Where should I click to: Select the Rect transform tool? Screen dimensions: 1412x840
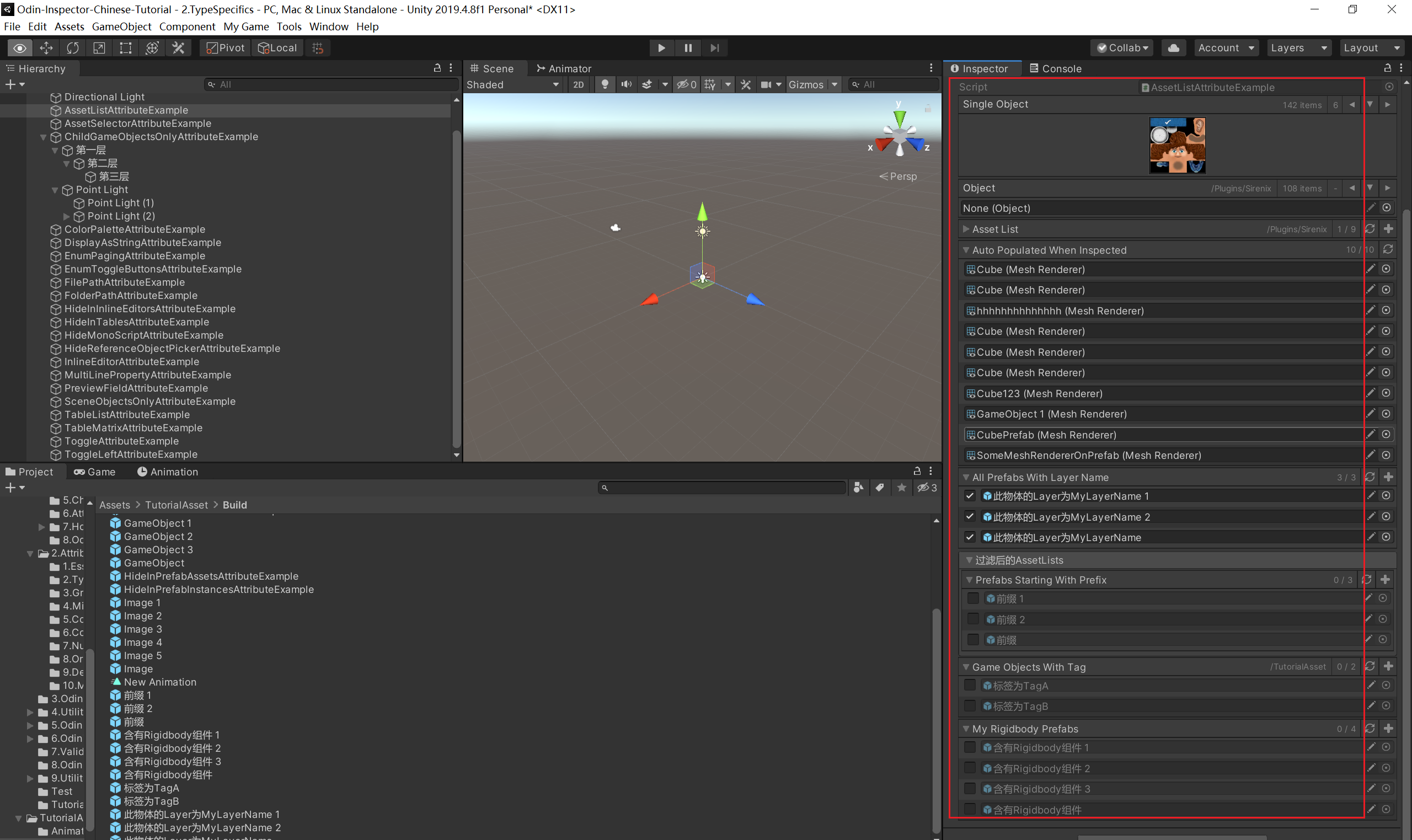coord(126,48)
